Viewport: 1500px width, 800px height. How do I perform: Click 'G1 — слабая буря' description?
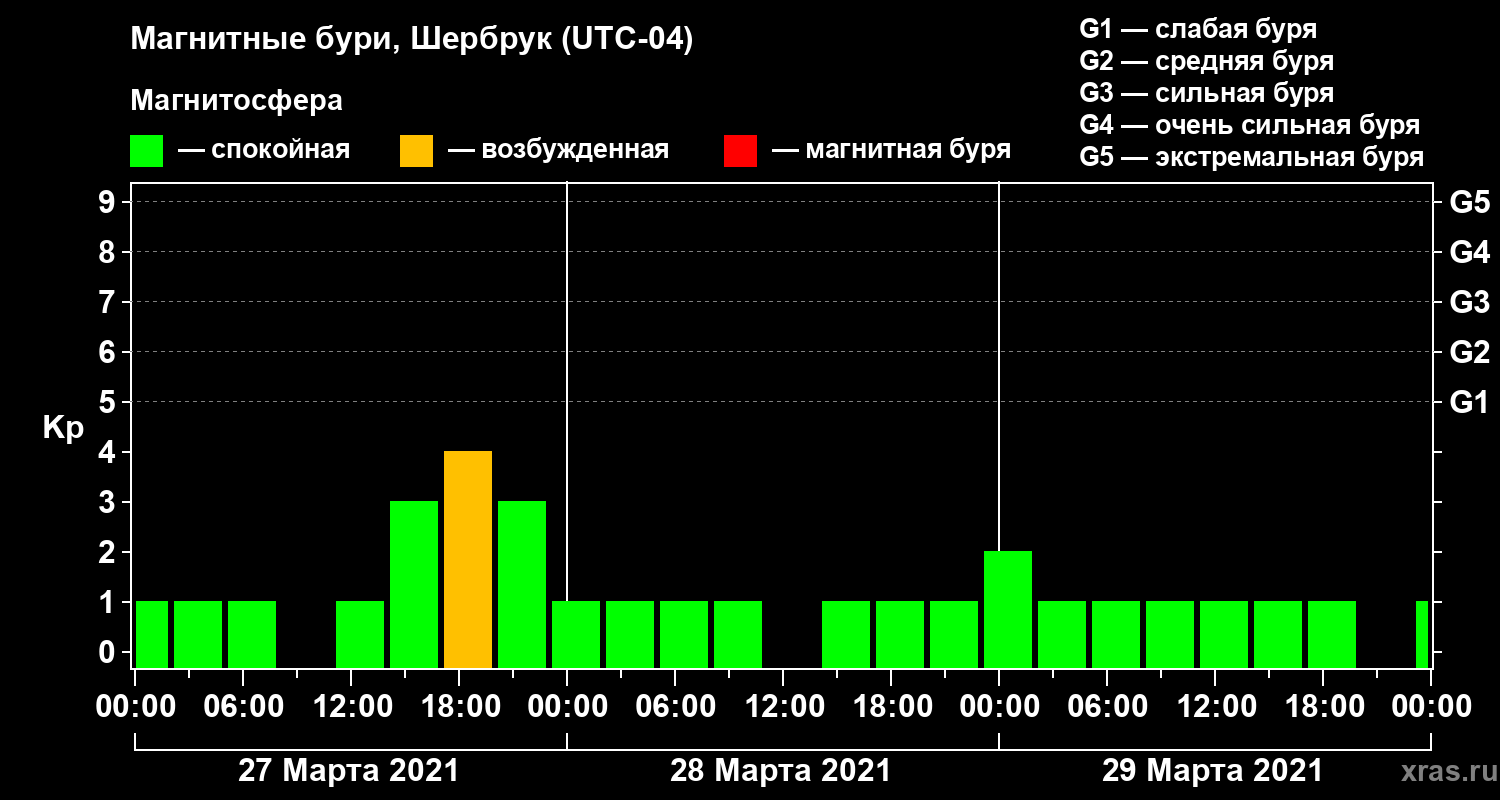1198,28
